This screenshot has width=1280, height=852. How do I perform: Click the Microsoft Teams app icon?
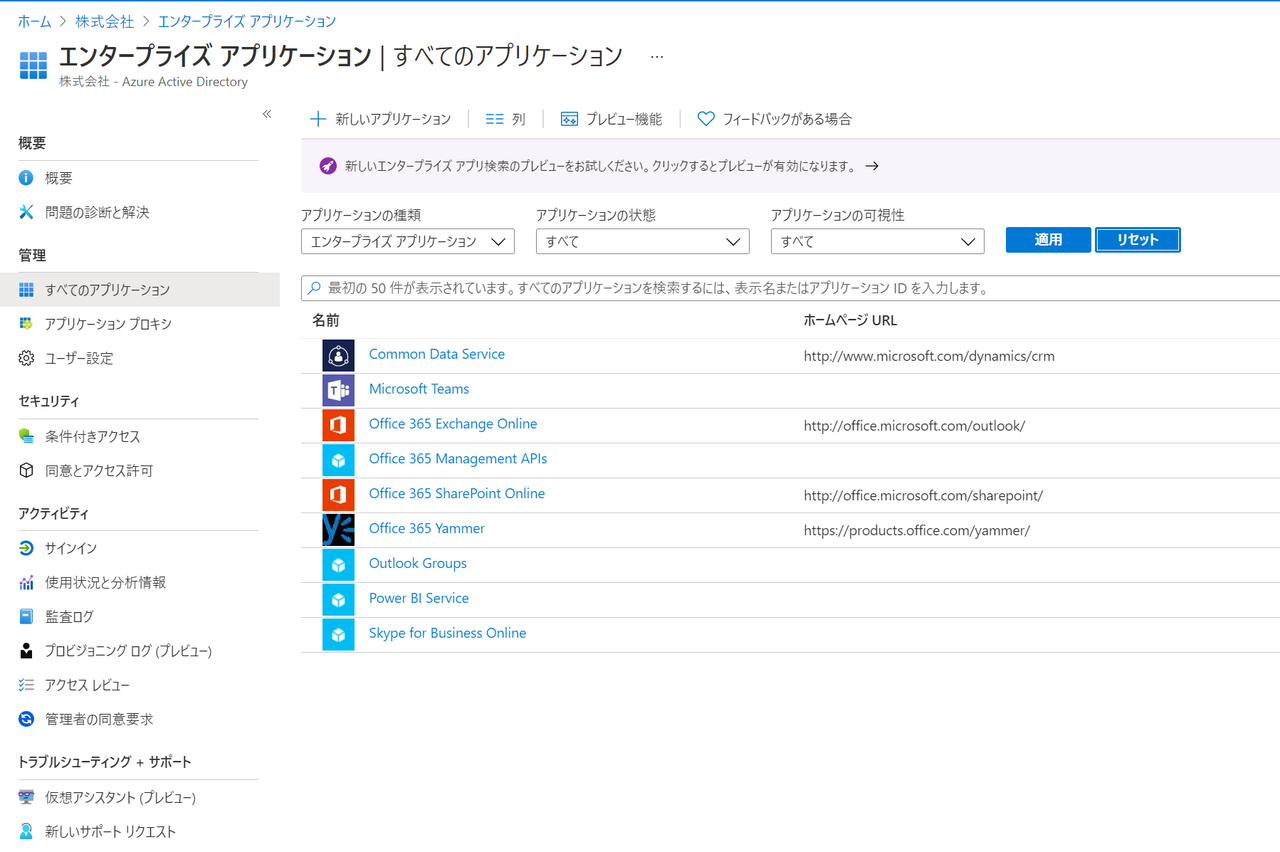338,390
